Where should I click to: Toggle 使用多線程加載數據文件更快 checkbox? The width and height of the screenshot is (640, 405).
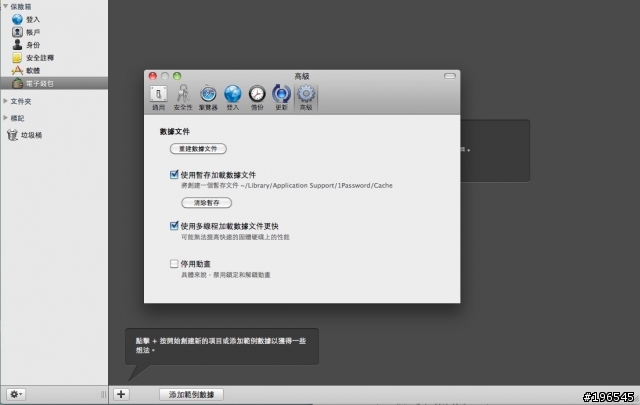click(174, 226)
